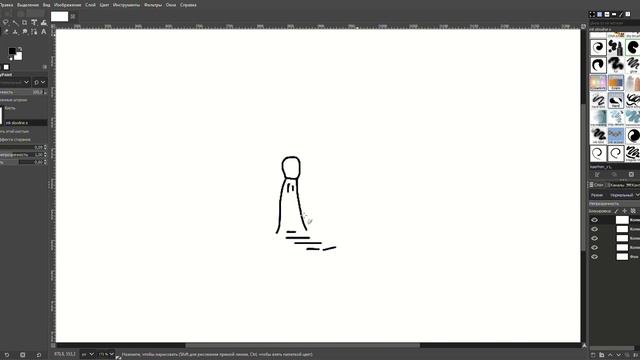Click the second dock tab icon above brushes
This screenshot has width=640, height=360.
click(x=600, y=14)
